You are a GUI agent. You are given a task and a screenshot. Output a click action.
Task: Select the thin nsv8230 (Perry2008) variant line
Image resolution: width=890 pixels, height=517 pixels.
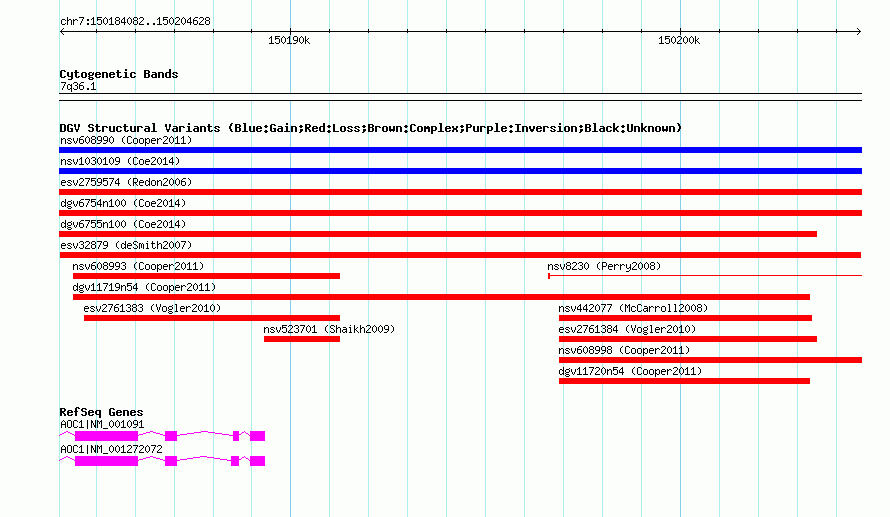[705, 276]
